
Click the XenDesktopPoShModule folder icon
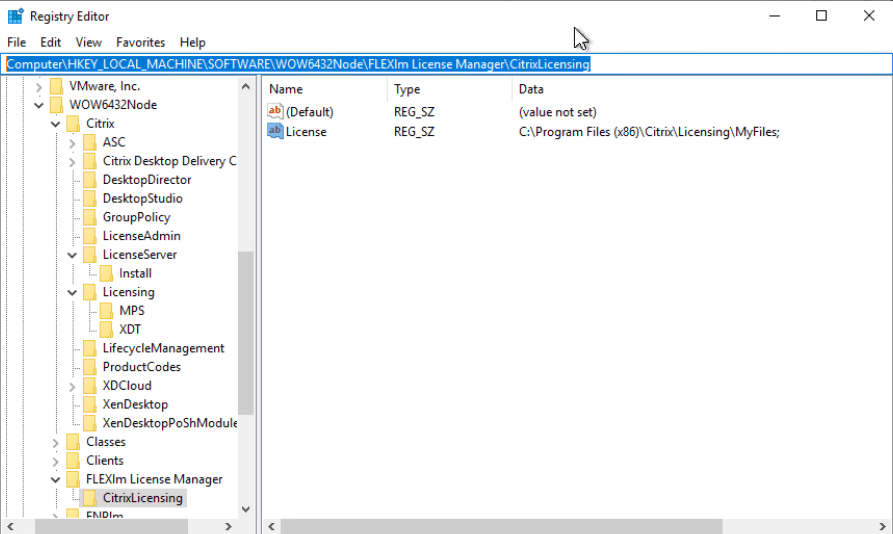pyautogui.click(x=89, y=423)
